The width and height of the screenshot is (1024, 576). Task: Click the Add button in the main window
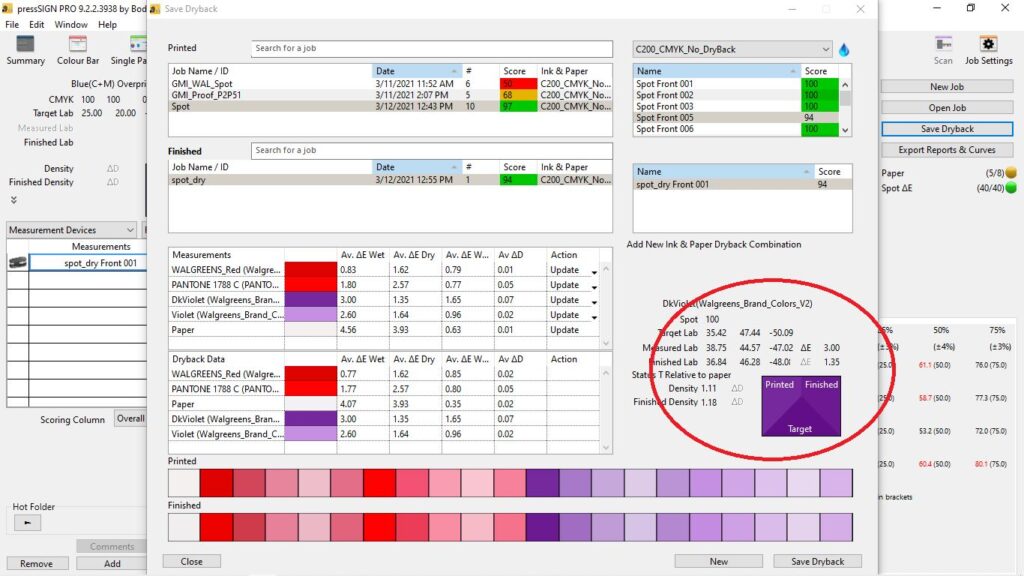pyautogui.click(x=112, y=563)
